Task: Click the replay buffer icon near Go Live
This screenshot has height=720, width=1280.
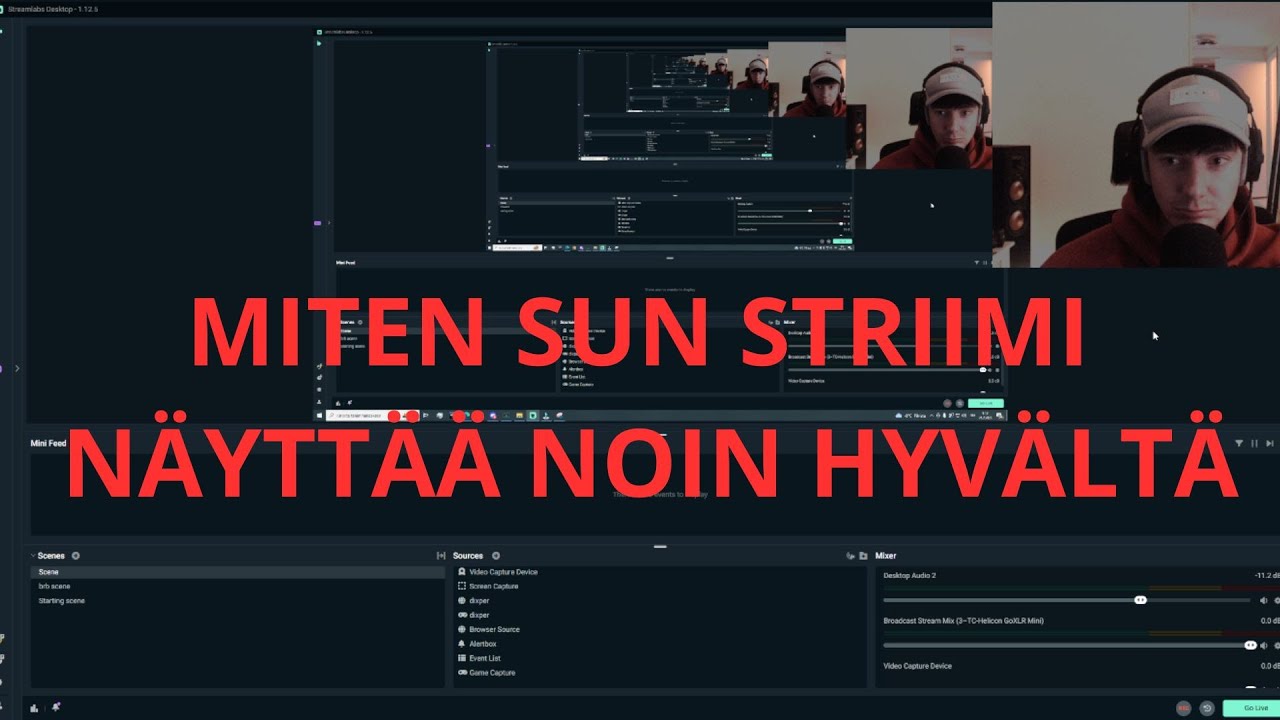Action: tap(1207, 708)
